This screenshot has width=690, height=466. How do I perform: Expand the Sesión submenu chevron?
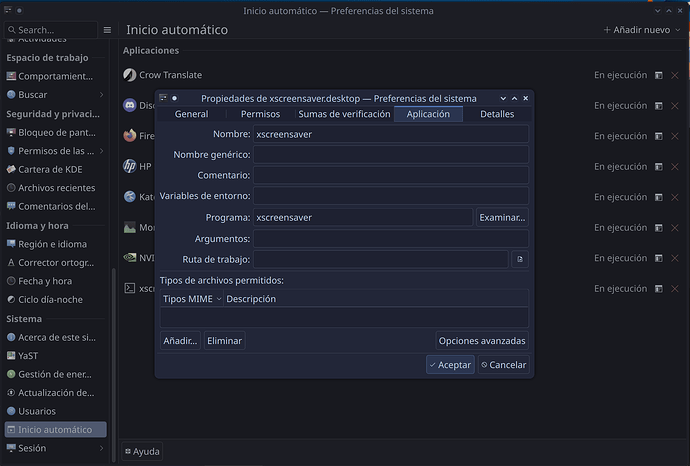click(x=102, y=448)
